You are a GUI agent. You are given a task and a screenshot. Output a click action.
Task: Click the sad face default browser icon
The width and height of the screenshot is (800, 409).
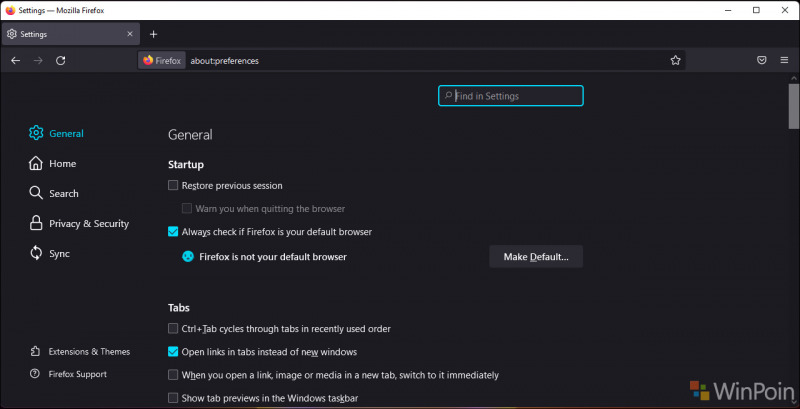[x=188, y=257]
